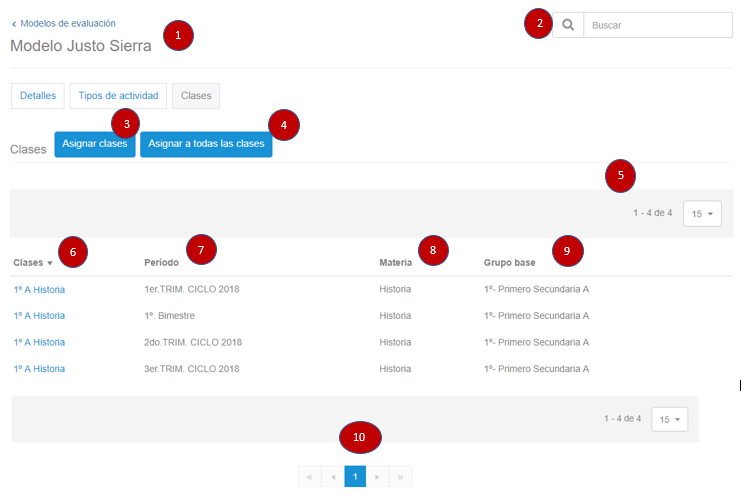The height and width of the screenshot is (500, 742).
Task: Click Asignar a todas las clases
Action: click(x=206, y=144)
